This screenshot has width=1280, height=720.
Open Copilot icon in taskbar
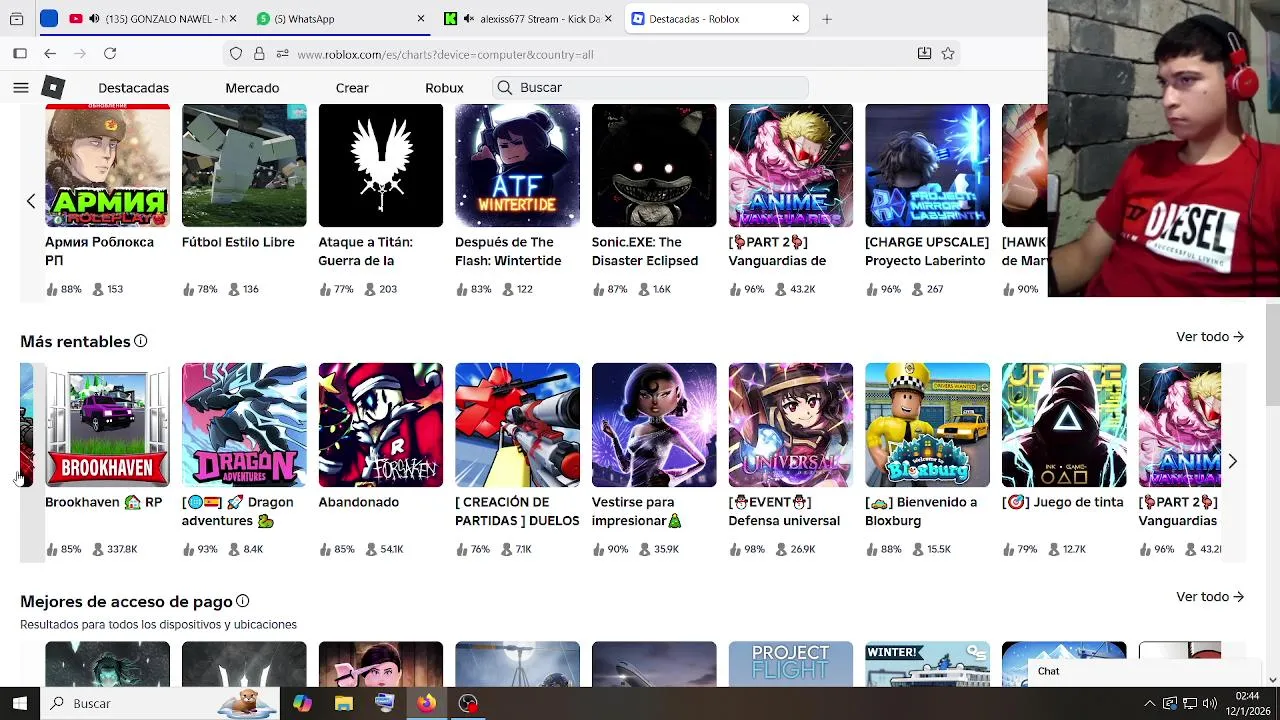pyautogui.click(x=302, y=703)
